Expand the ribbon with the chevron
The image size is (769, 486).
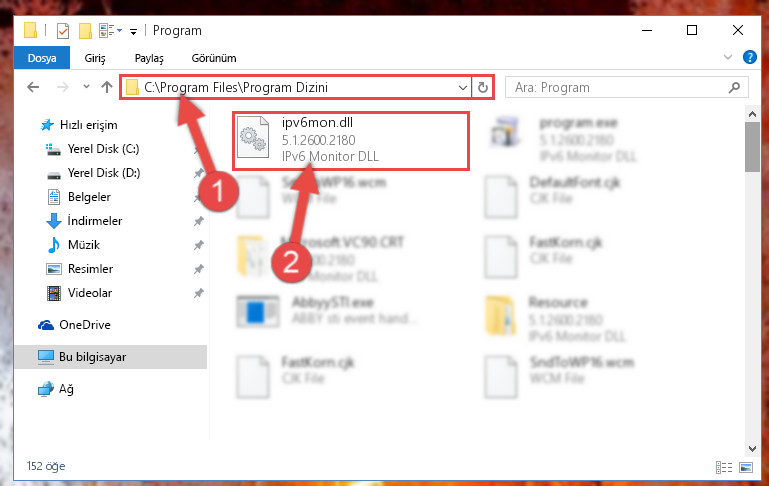(x=728, y=57)
